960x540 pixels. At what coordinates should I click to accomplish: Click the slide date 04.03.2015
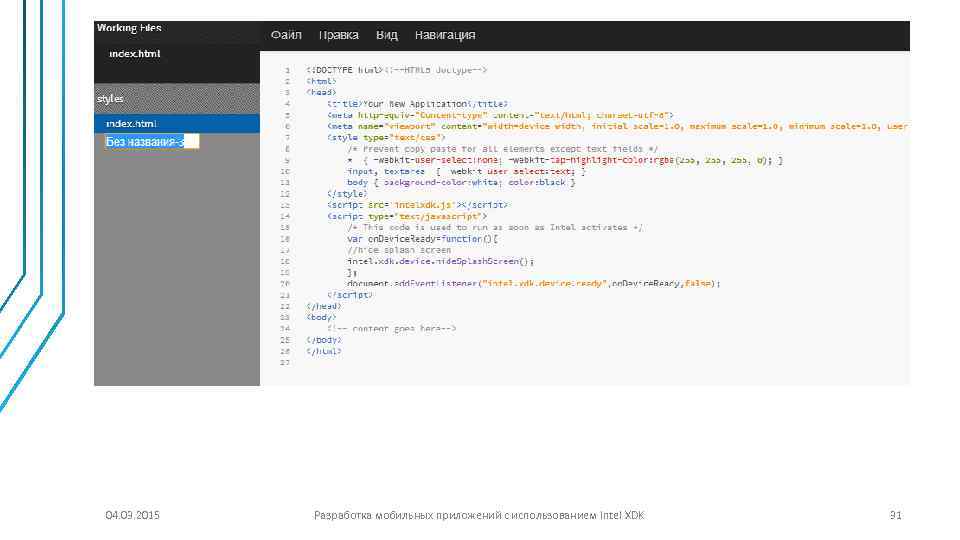pyautogui.click(x=132, y=515)
